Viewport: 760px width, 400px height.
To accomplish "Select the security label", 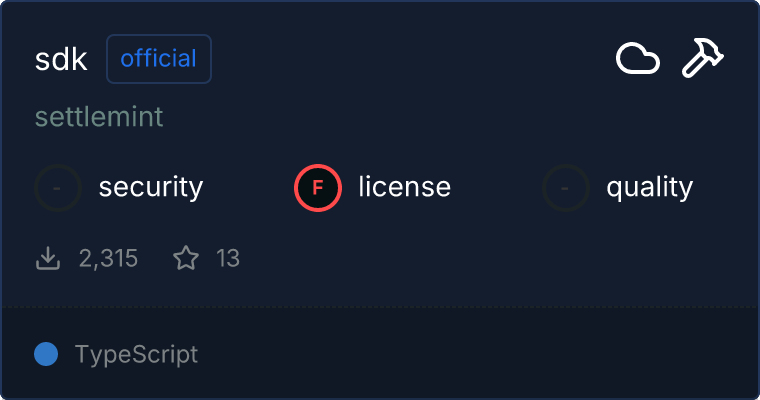I will coord(151,187).
